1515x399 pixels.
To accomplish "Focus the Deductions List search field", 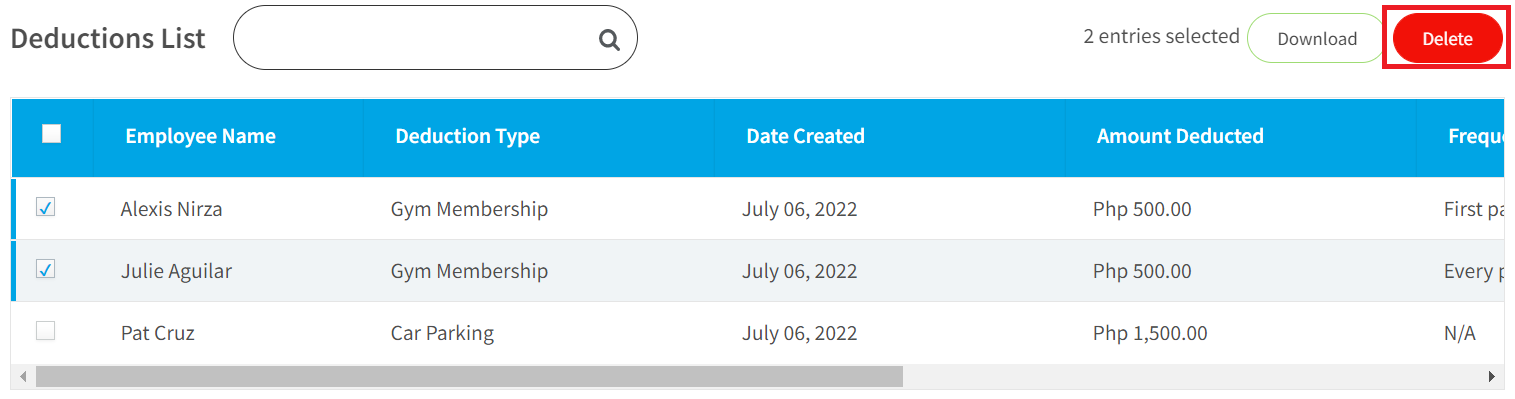I will pos(435,38).
